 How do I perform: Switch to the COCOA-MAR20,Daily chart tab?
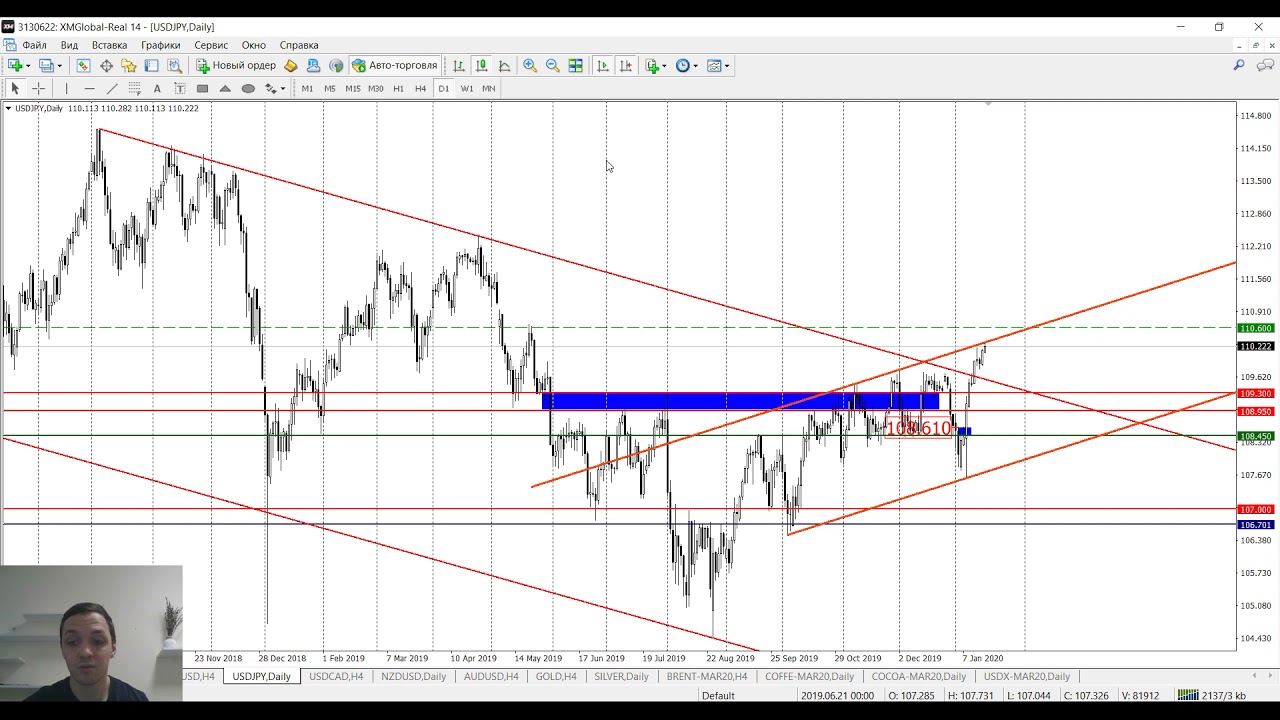[x=919, y=676]
